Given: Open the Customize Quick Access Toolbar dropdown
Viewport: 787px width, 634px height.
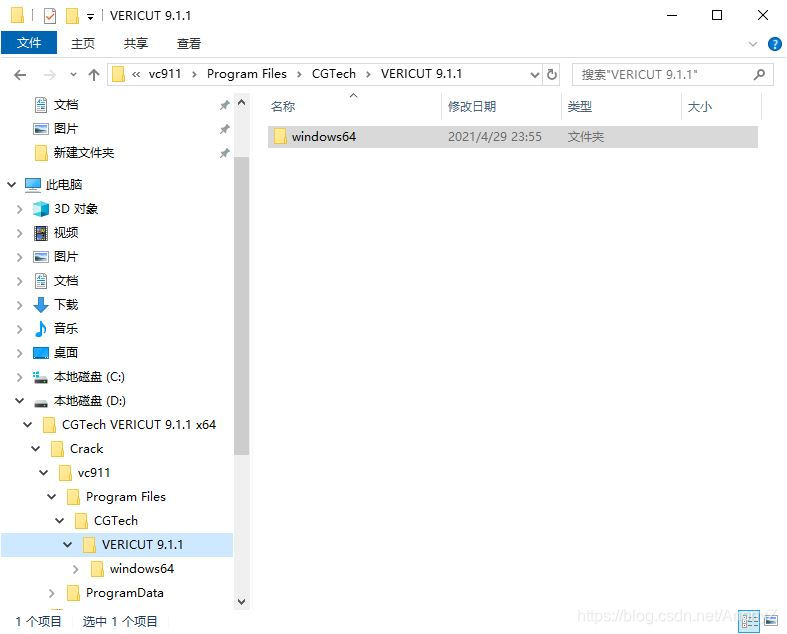Looking at the screenshot, I should pos(90,17).
